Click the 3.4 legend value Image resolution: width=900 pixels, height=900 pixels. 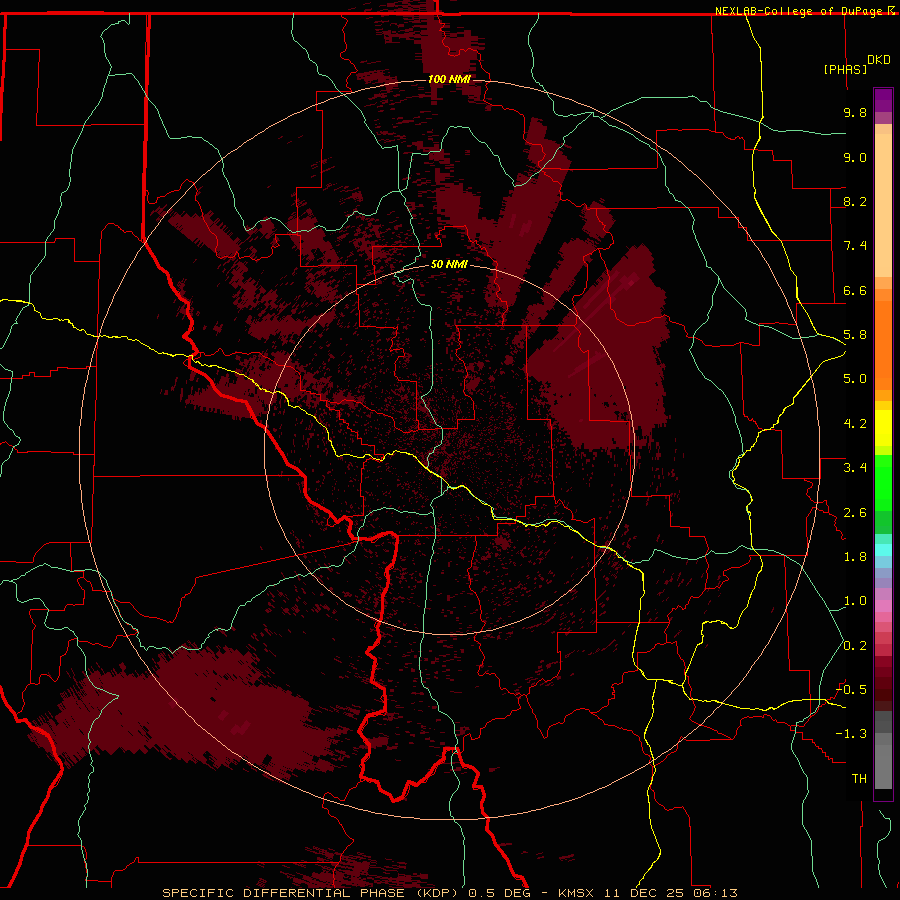(x=855, y=468)
